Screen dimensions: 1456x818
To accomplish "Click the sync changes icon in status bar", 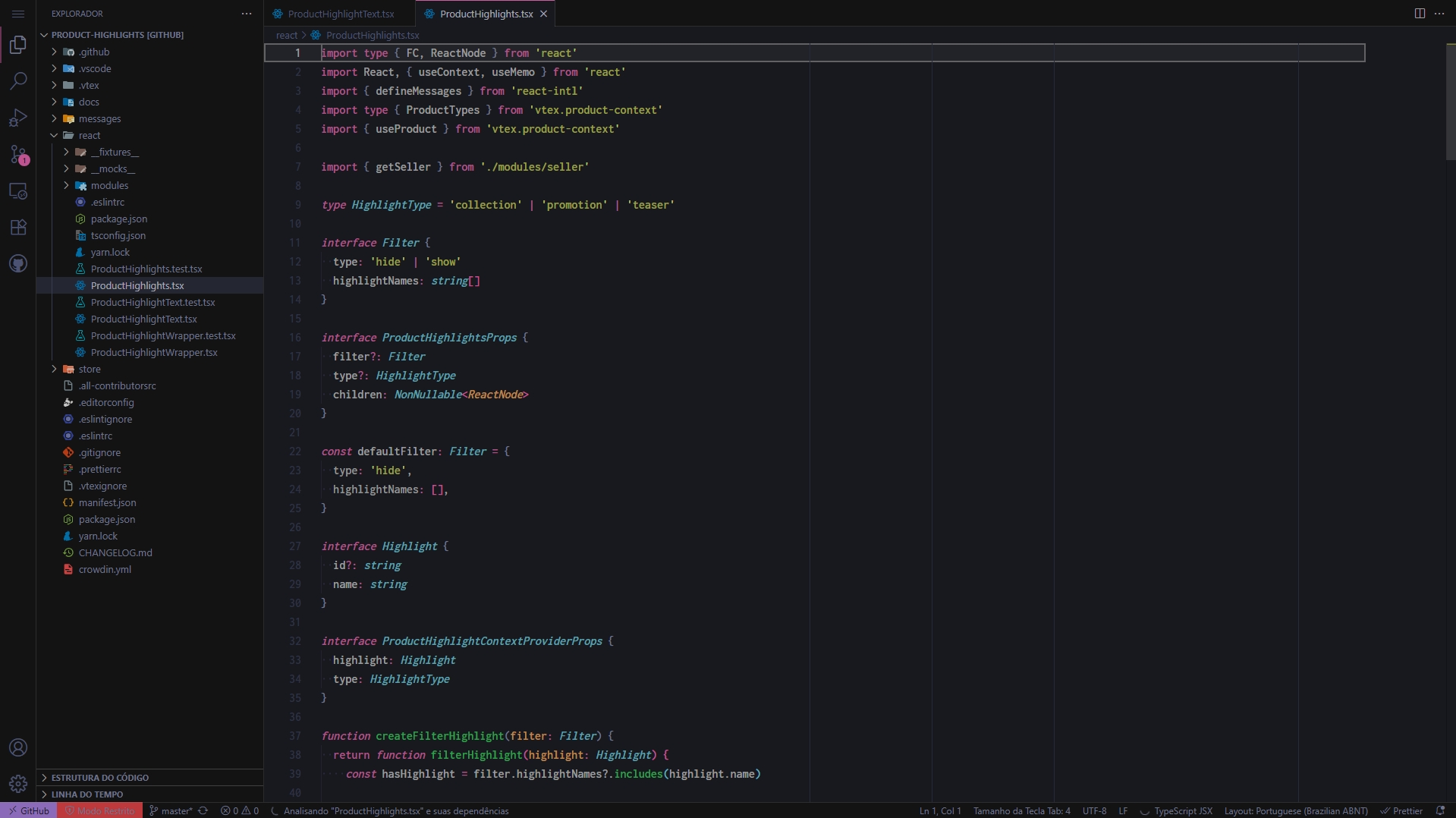I will 203,810.
